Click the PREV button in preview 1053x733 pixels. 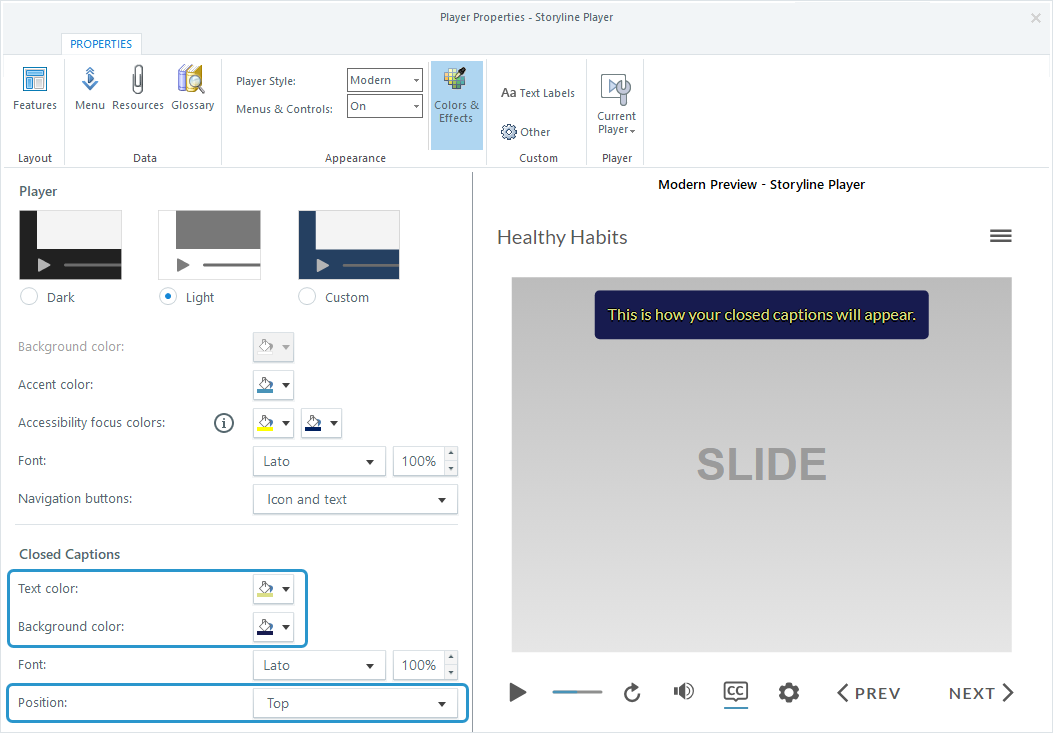pyautogui.click(x=868, y=693)
